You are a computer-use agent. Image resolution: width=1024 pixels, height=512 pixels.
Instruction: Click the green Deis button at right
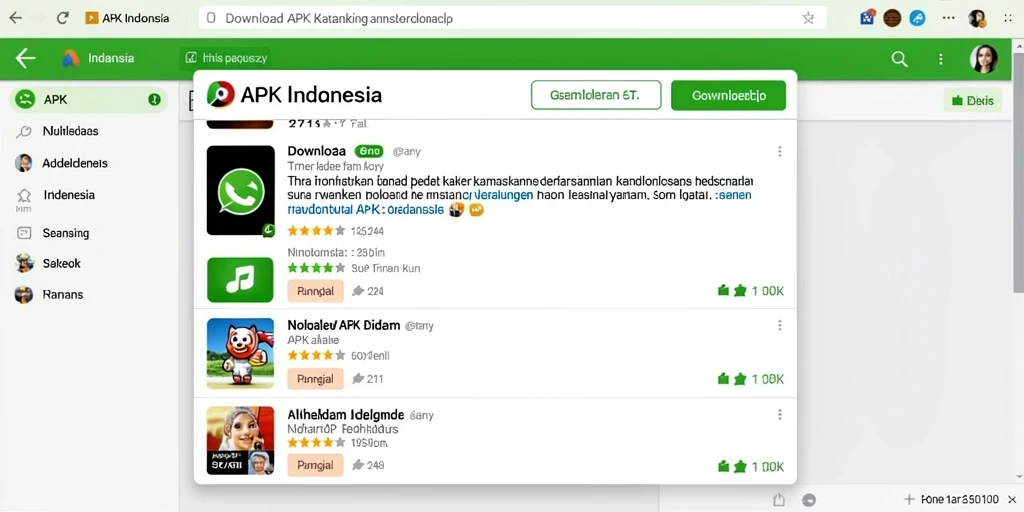tap(972, 101)
